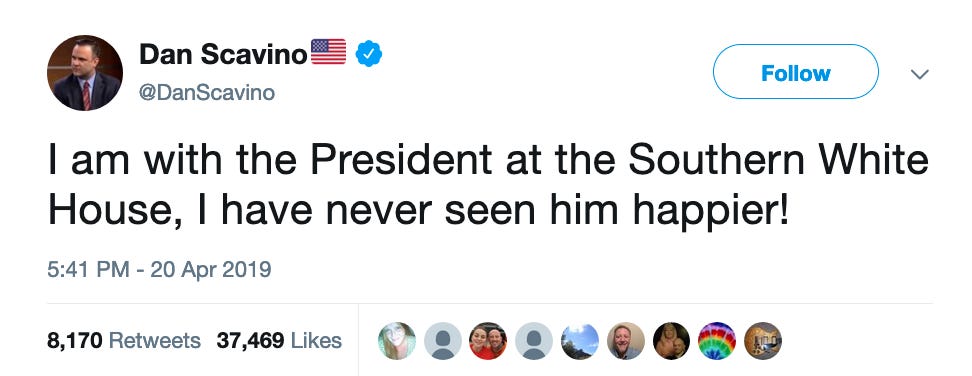The width and height of the screenshot is (972, 376).
Task: Click the American flag emoji beside the name
Action: pos(328,52)
